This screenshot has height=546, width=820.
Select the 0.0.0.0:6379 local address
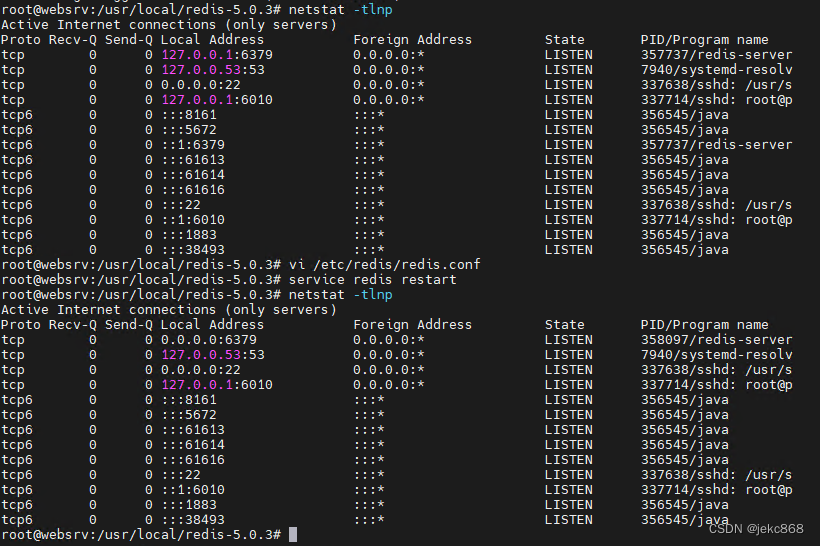tap(209, 340)
